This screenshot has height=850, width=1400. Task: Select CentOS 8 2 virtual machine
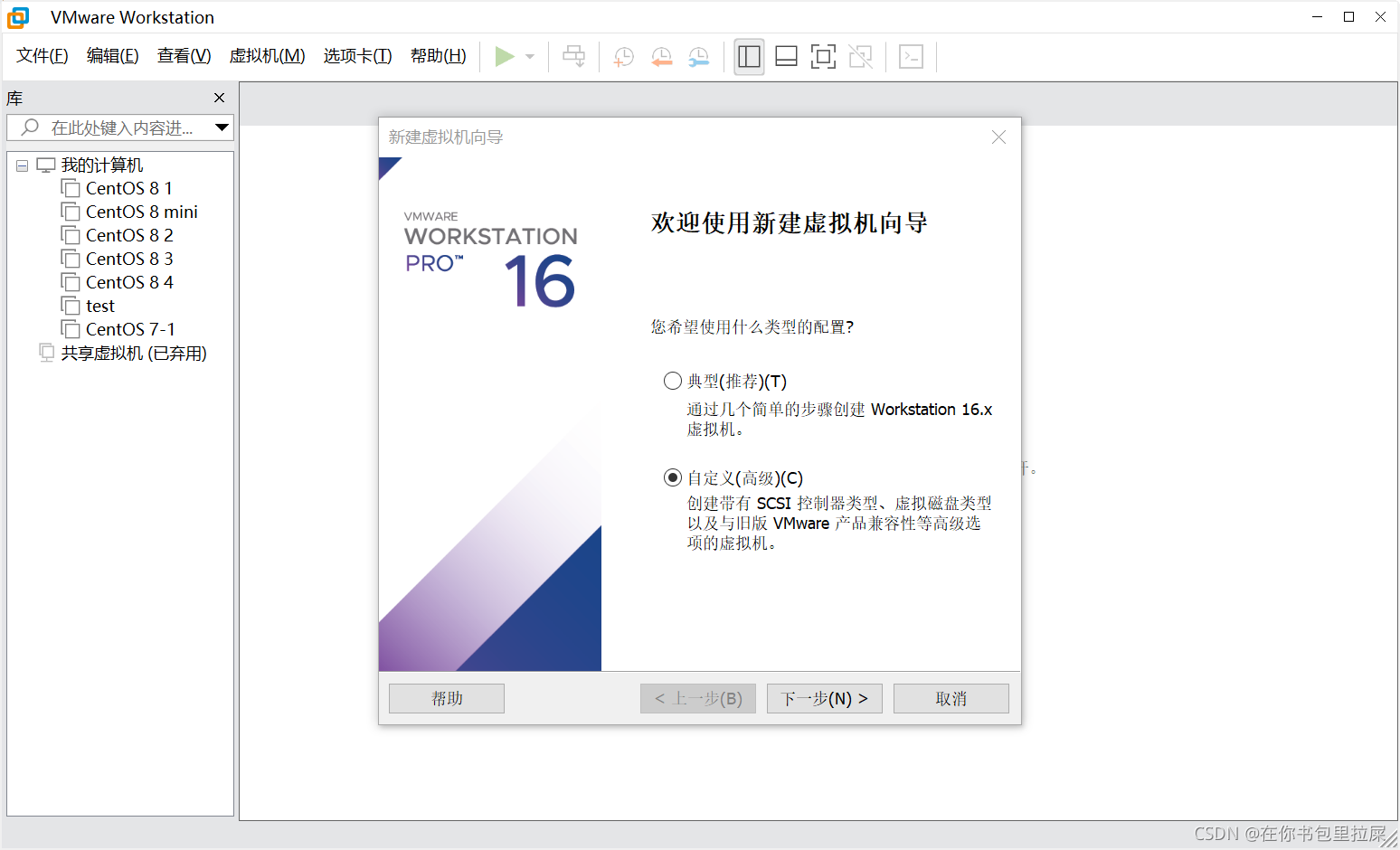point(129,235)
